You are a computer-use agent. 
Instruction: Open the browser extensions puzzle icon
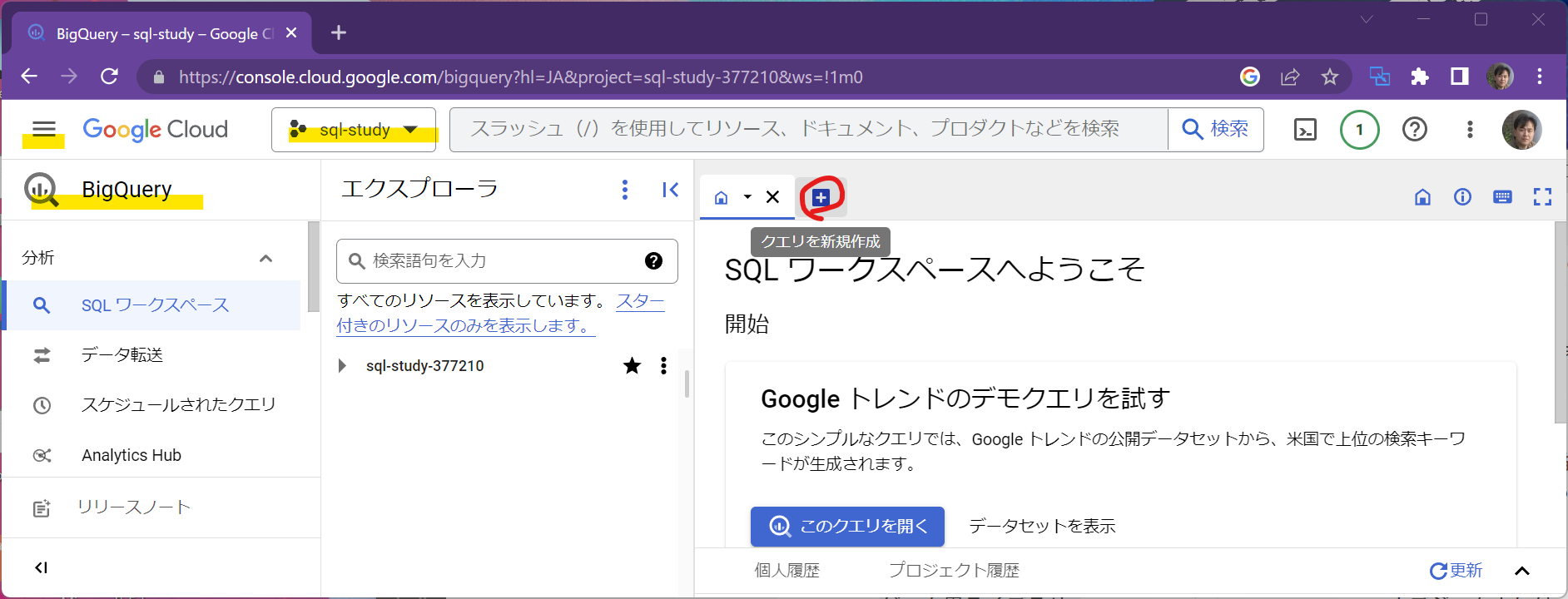pyautogui.click(x=1420, y=77)
